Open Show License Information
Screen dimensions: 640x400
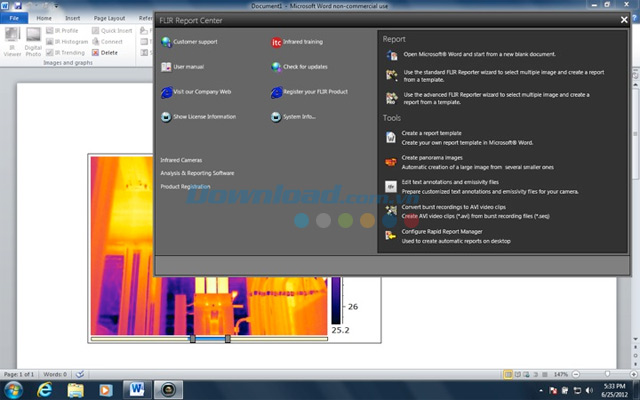tap(204, 116)
